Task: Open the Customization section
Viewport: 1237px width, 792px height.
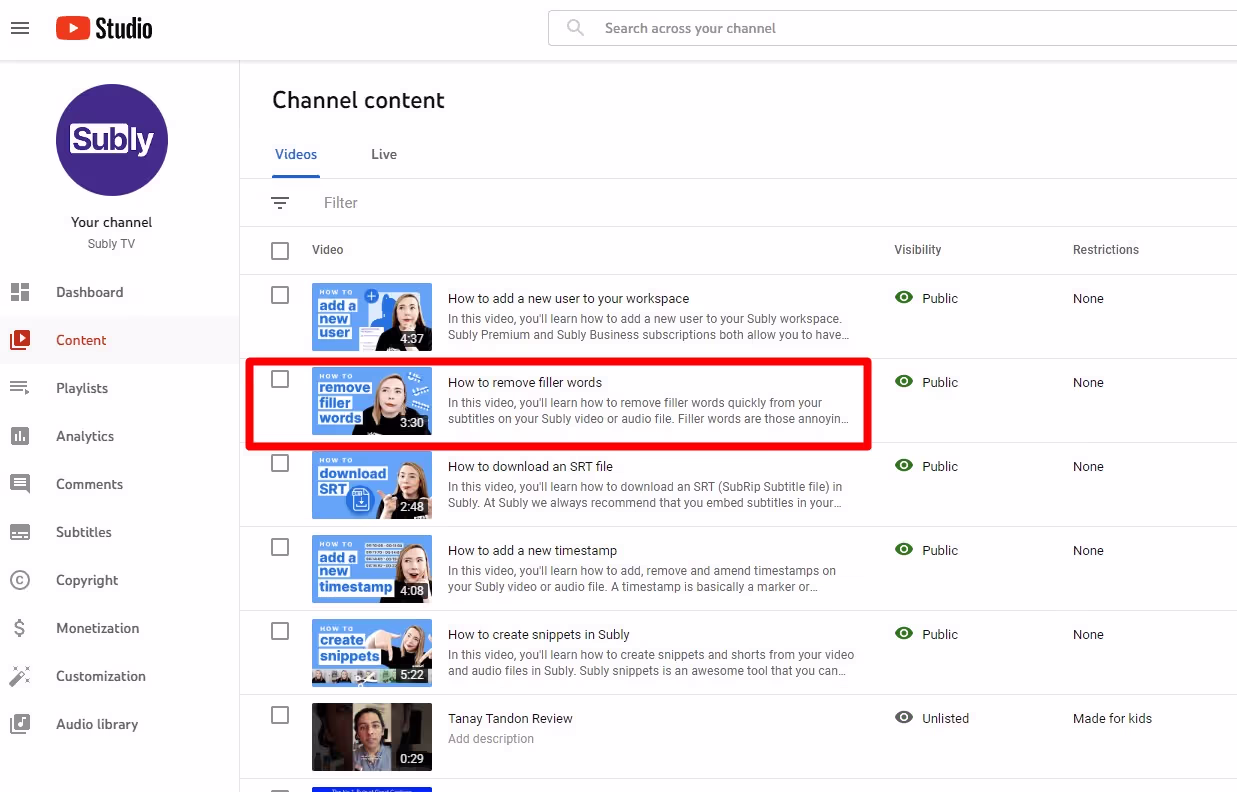Action: tap(101, 676)
